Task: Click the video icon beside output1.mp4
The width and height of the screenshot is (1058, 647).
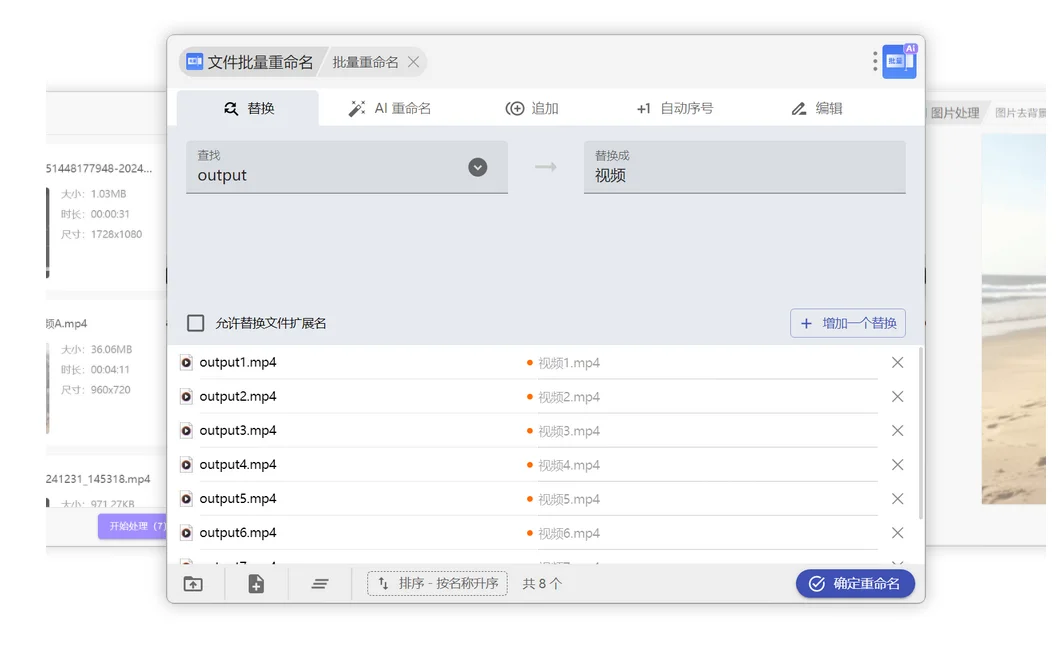Action: (185, 362)
